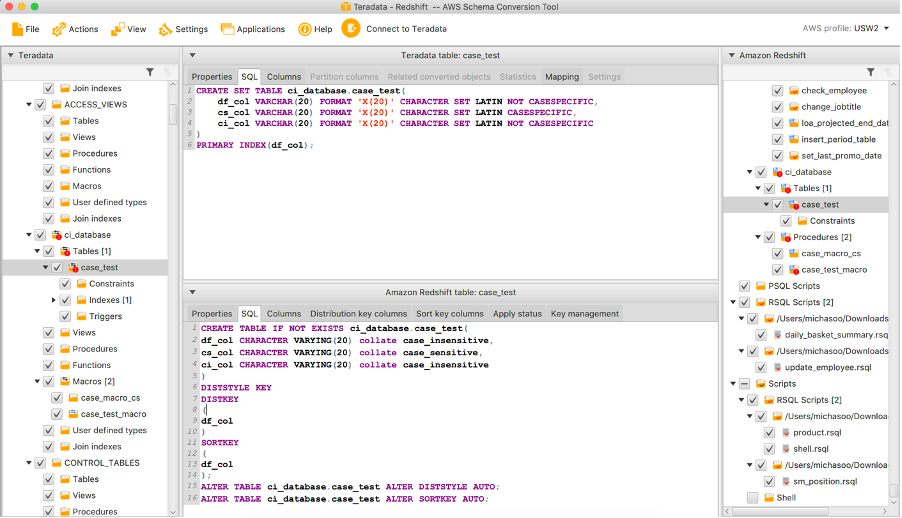
Task: Select the case_macro_cs item in Redshift tree
Action: 831,253
